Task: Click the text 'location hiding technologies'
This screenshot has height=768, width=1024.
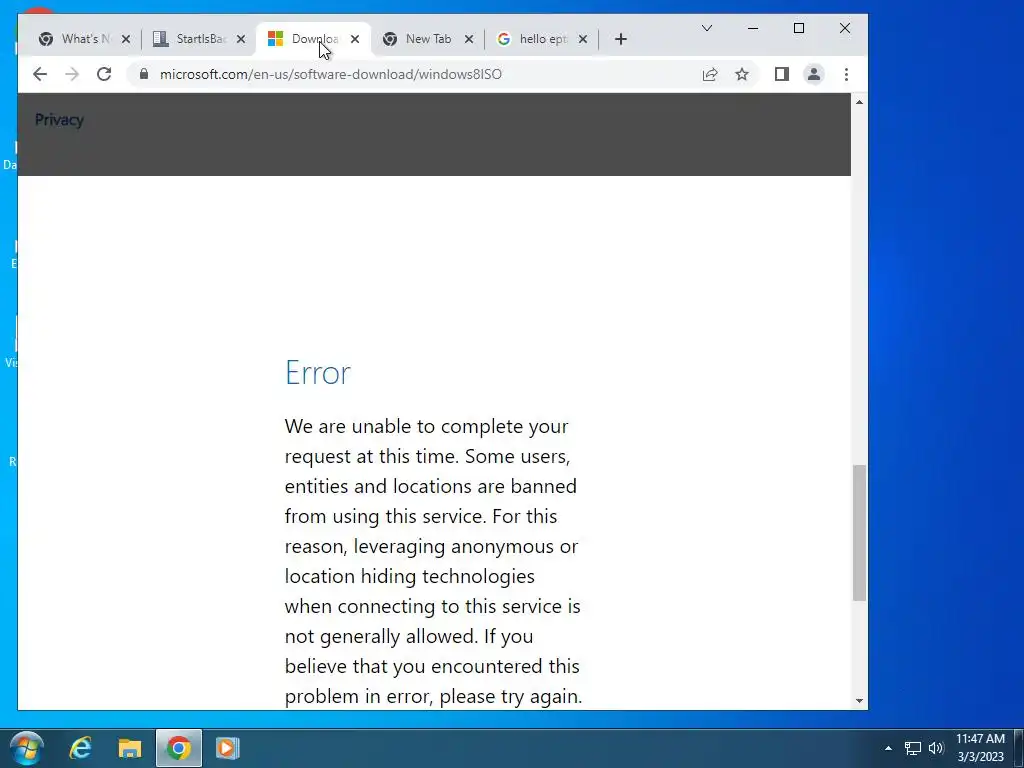Action: [x=409, y=577]
